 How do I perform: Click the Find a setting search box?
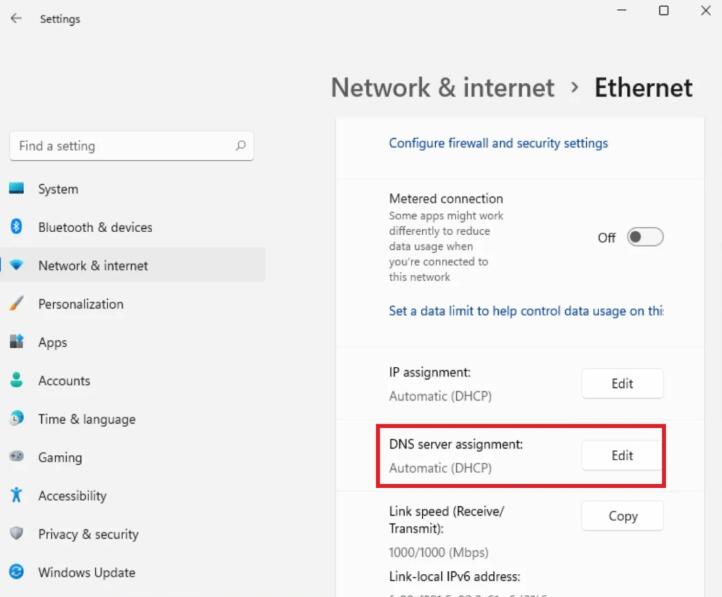120,146
